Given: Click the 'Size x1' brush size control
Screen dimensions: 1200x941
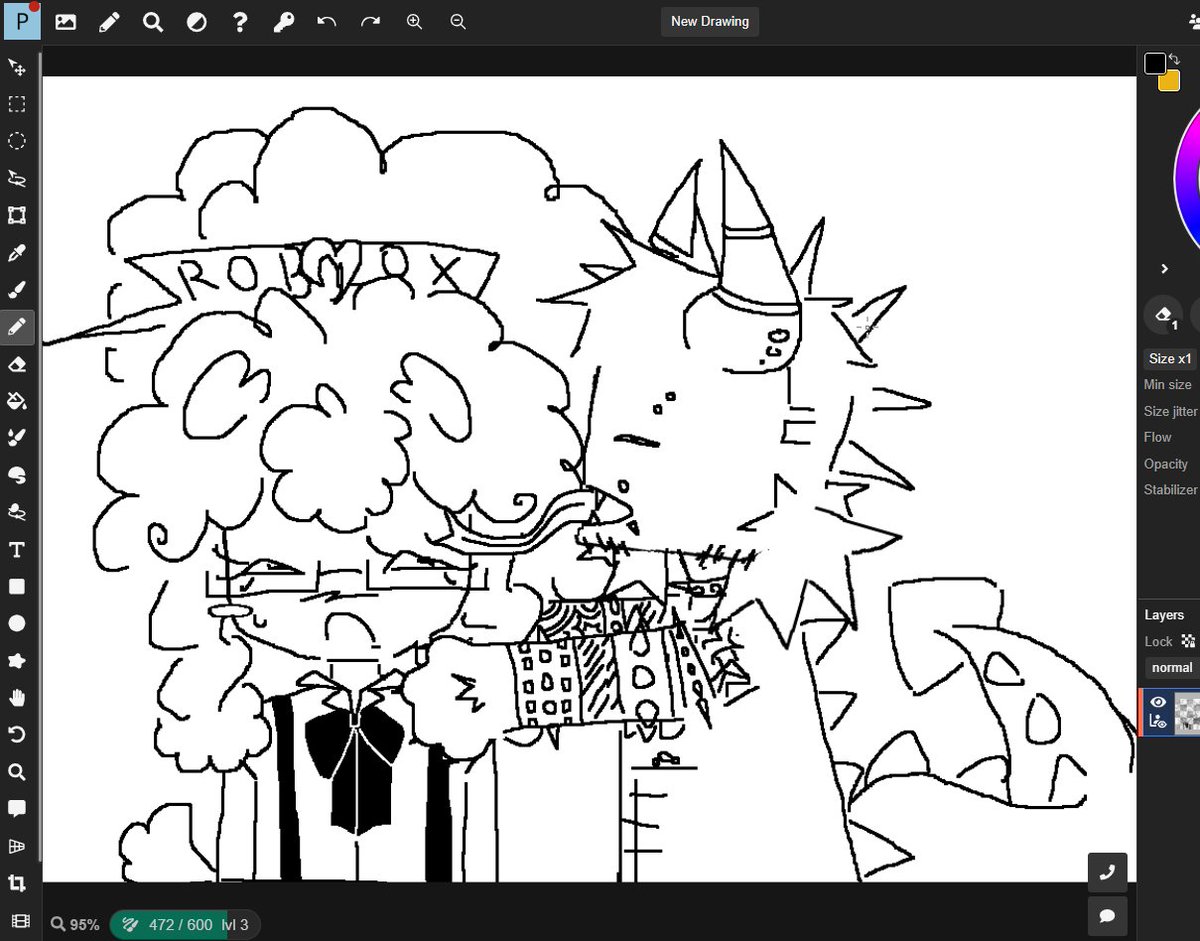Looking at the screenshot, I should (x=1170, y=359).
